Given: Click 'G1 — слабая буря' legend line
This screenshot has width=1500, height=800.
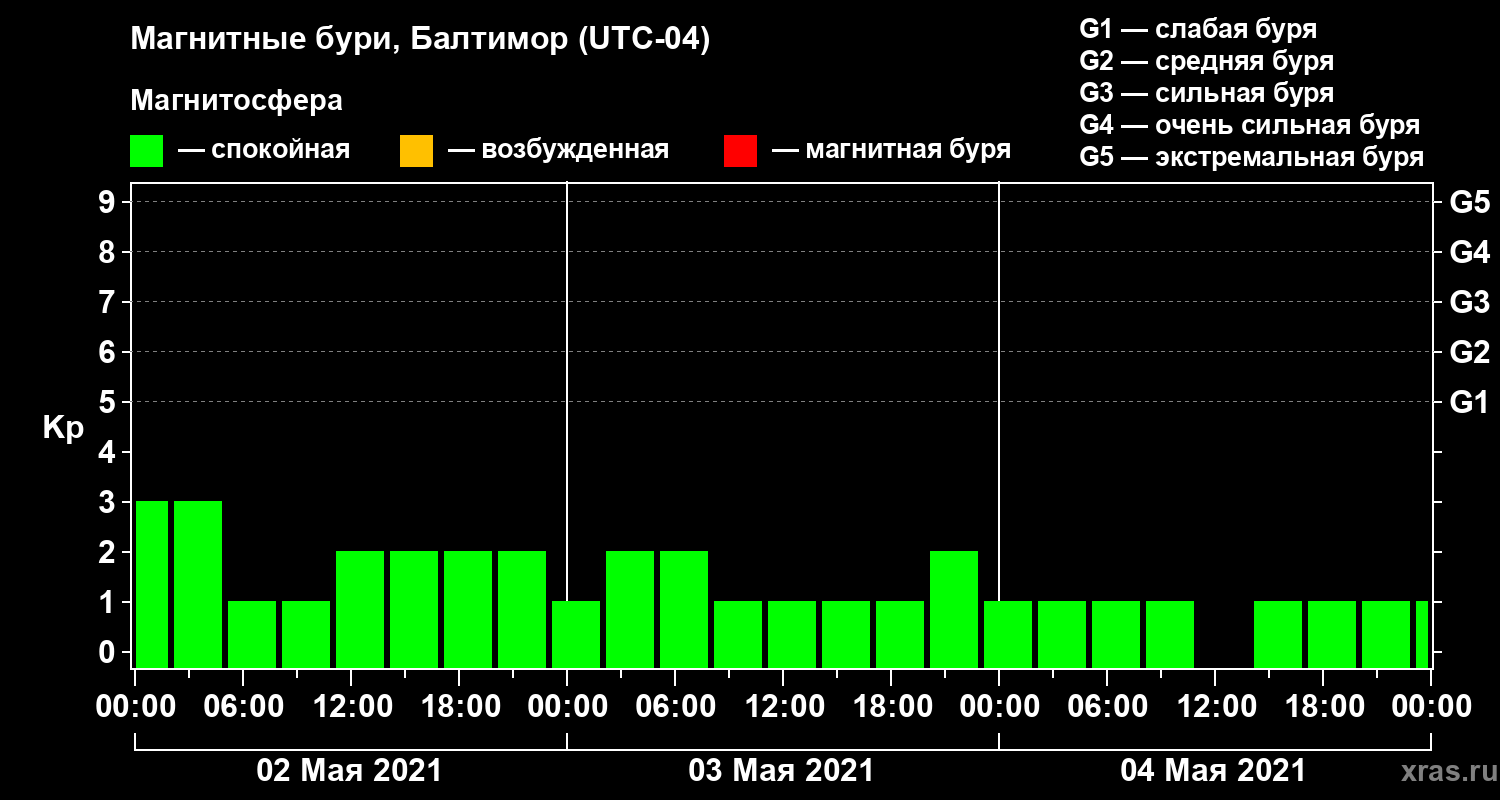Looking at the screenshot, I should tap(1198, 28).
